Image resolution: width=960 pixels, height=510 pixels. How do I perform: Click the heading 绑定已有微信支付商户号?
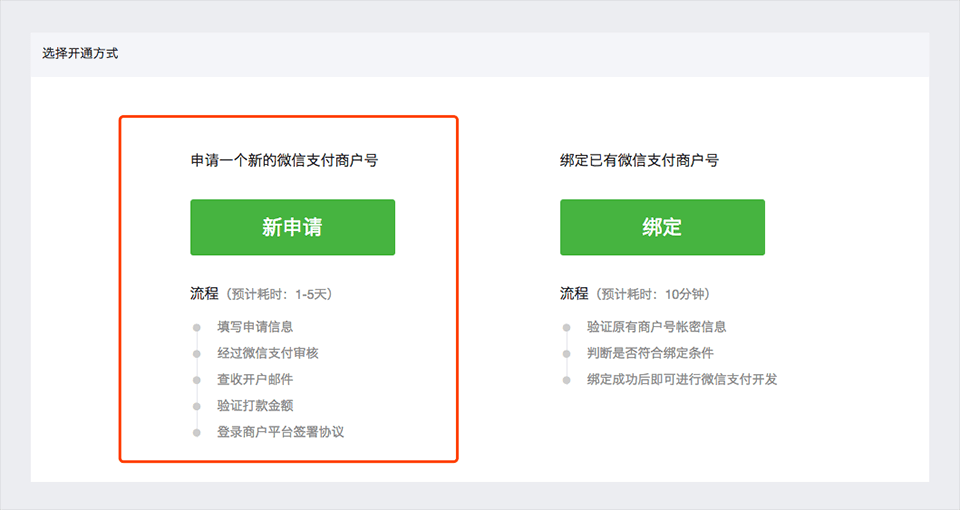[x=640, y=161]
